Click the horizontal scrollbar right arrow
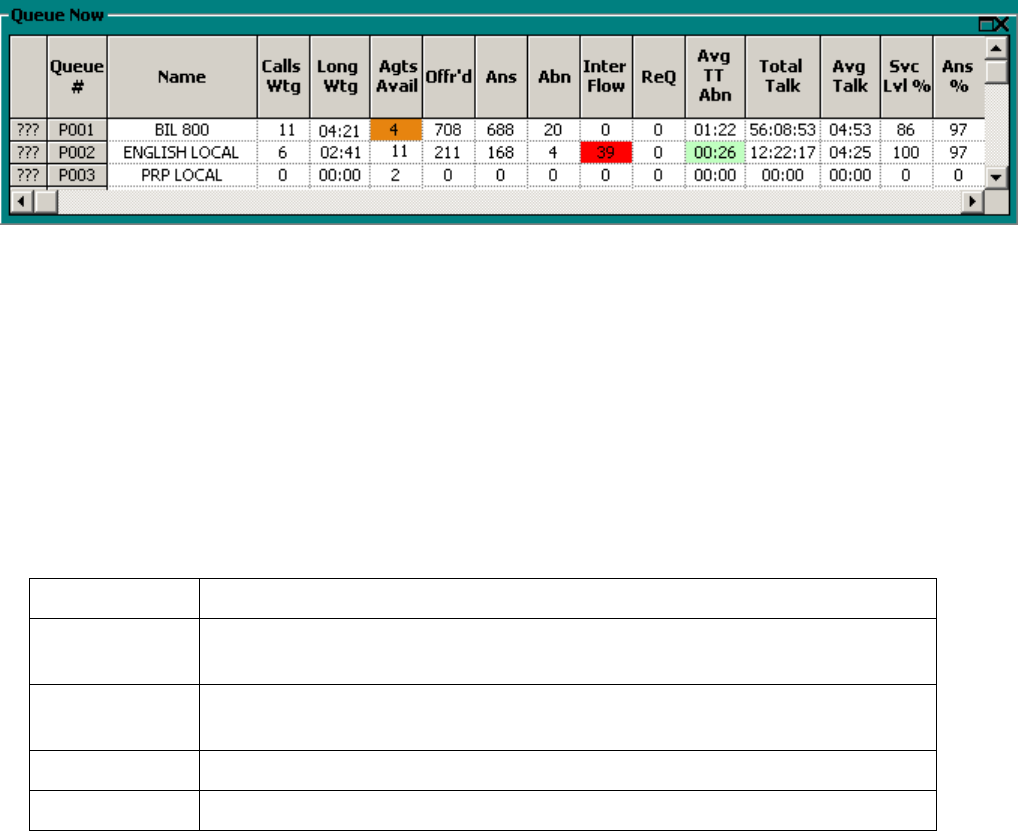The width and height of the screenshot is (1018, 831). pyautogui.click(x=972, y=201)
